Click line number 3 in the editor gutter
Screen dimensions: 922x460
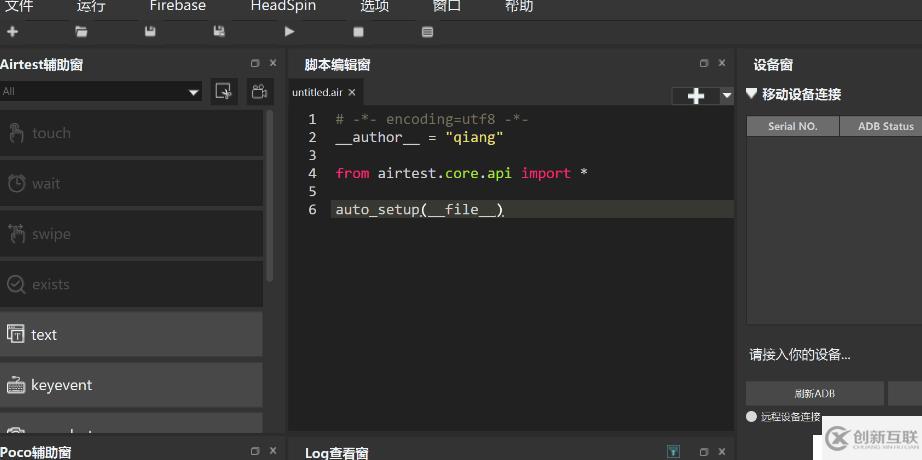point(312,155)
